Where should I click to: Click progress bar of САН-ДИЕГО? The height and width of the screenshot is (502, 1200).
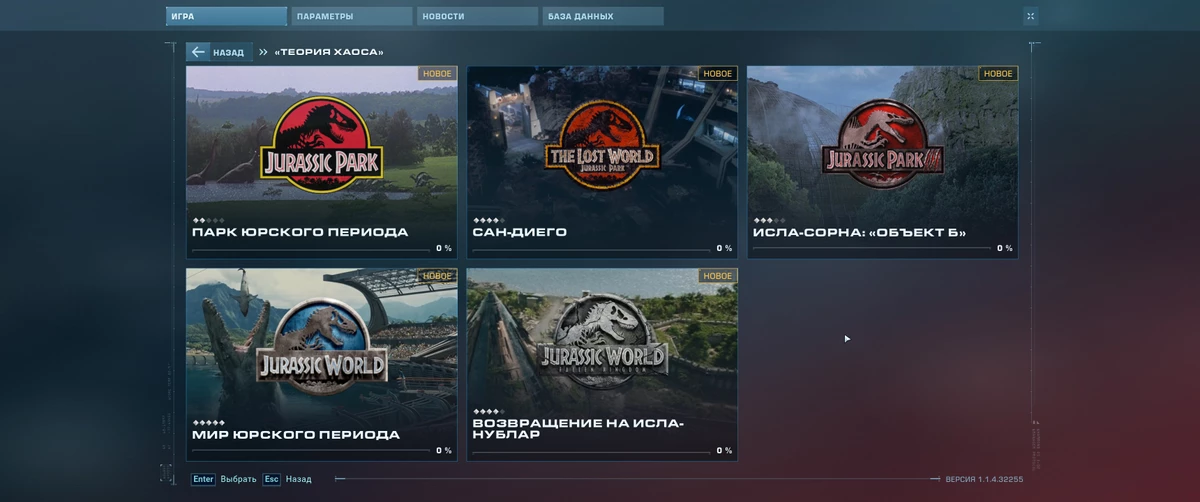click(590, 249)
